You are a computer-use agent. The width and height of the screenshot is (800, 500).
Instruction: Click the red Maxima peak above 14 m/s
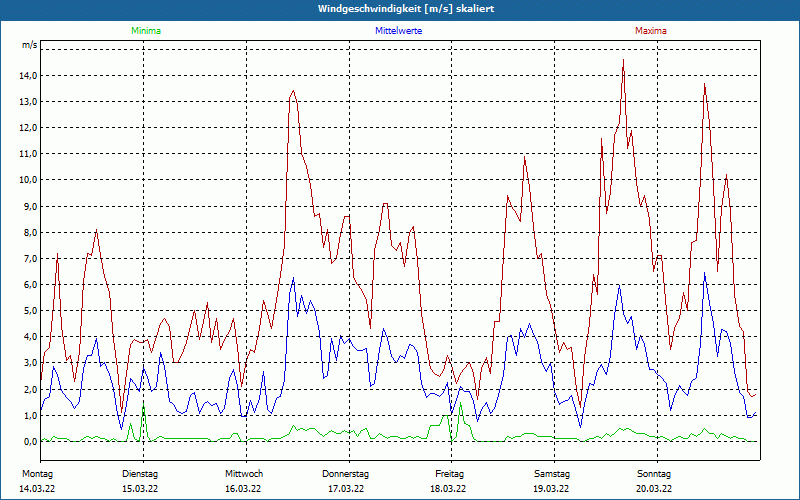tap(623, 60)
